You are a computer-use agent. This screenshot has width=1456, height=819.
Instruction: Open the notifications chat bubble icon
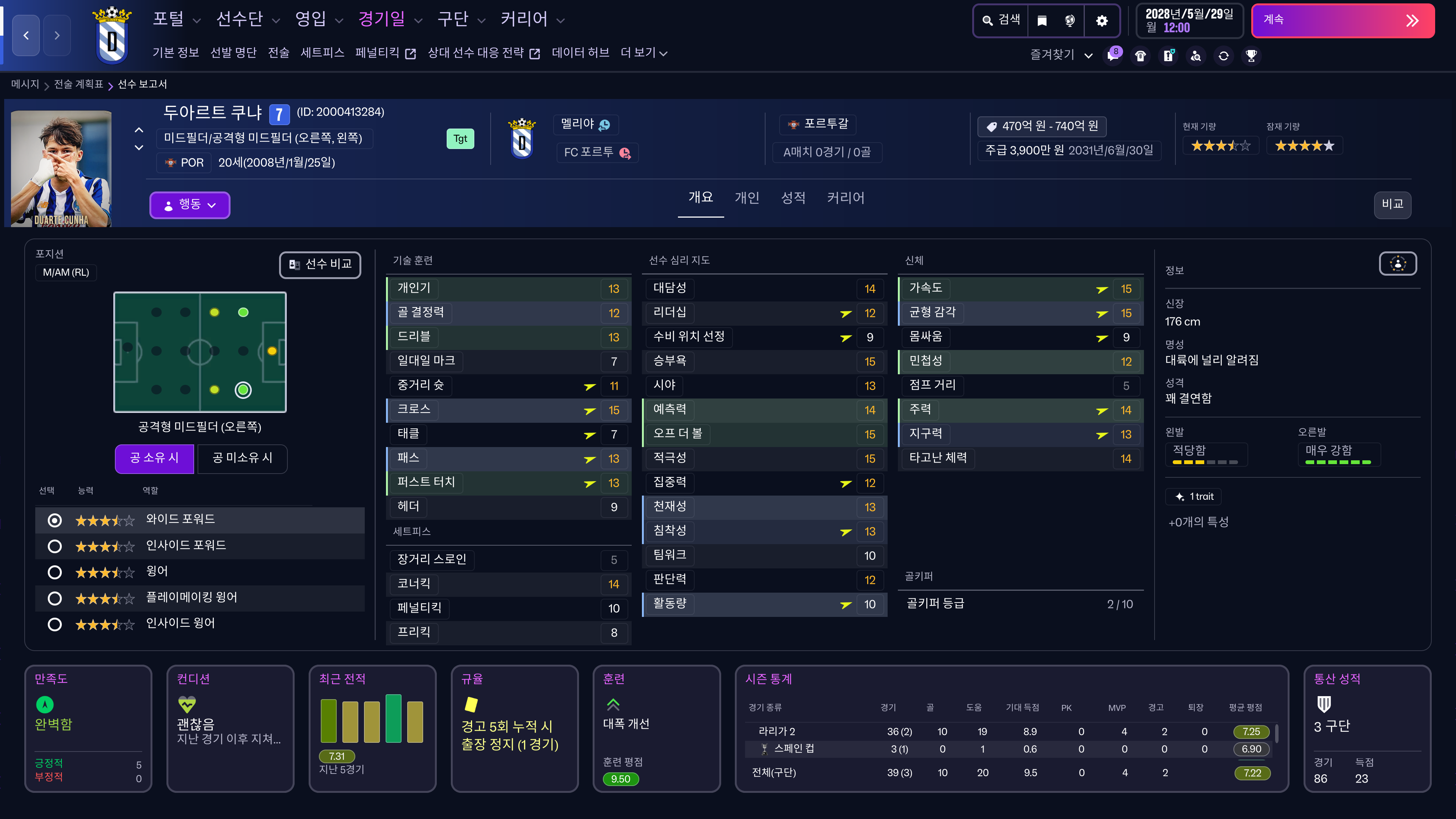pyautogui.click(x=1113, y=55)
